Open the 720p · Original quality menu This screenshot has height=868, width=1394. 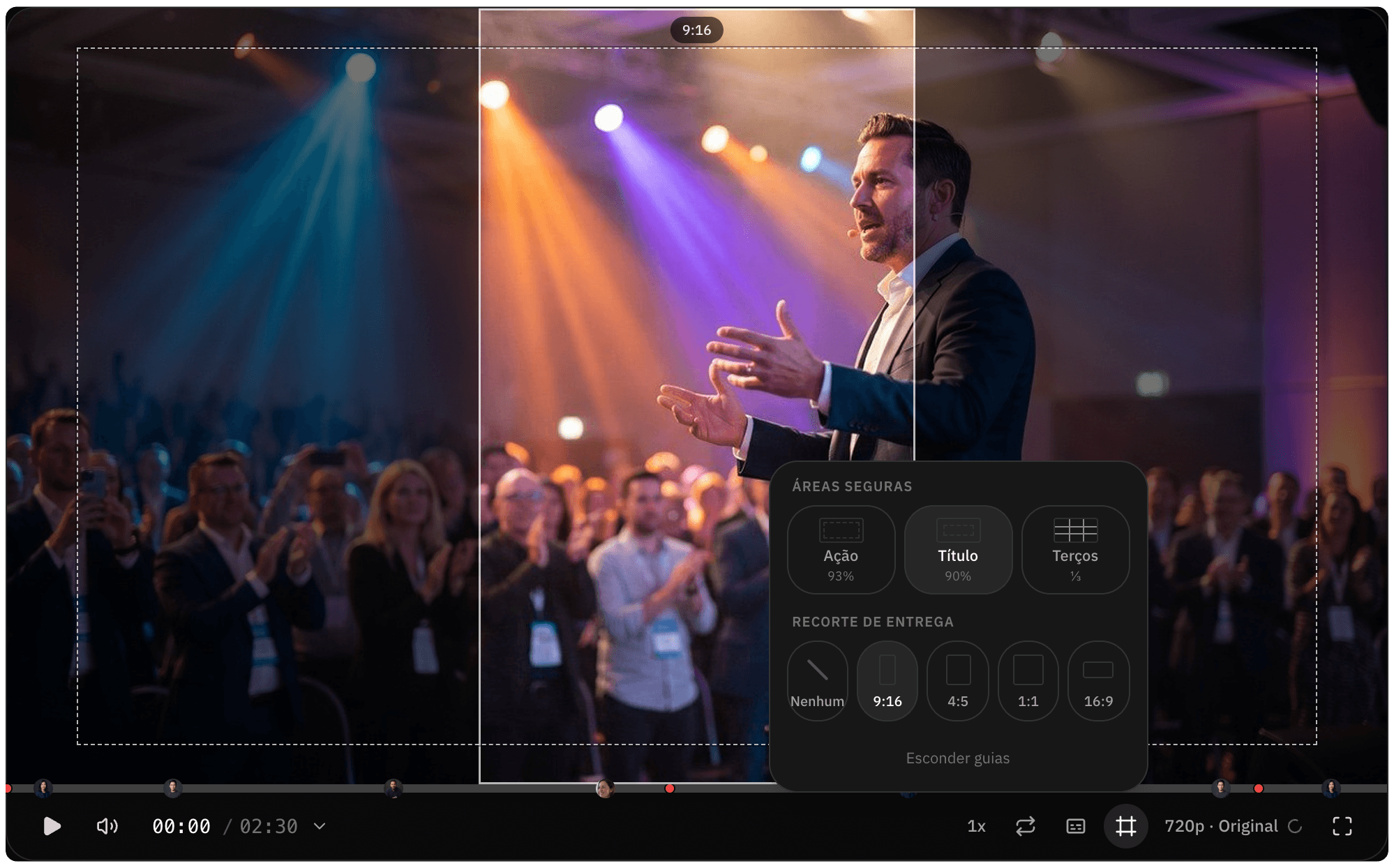(1233, 826)
